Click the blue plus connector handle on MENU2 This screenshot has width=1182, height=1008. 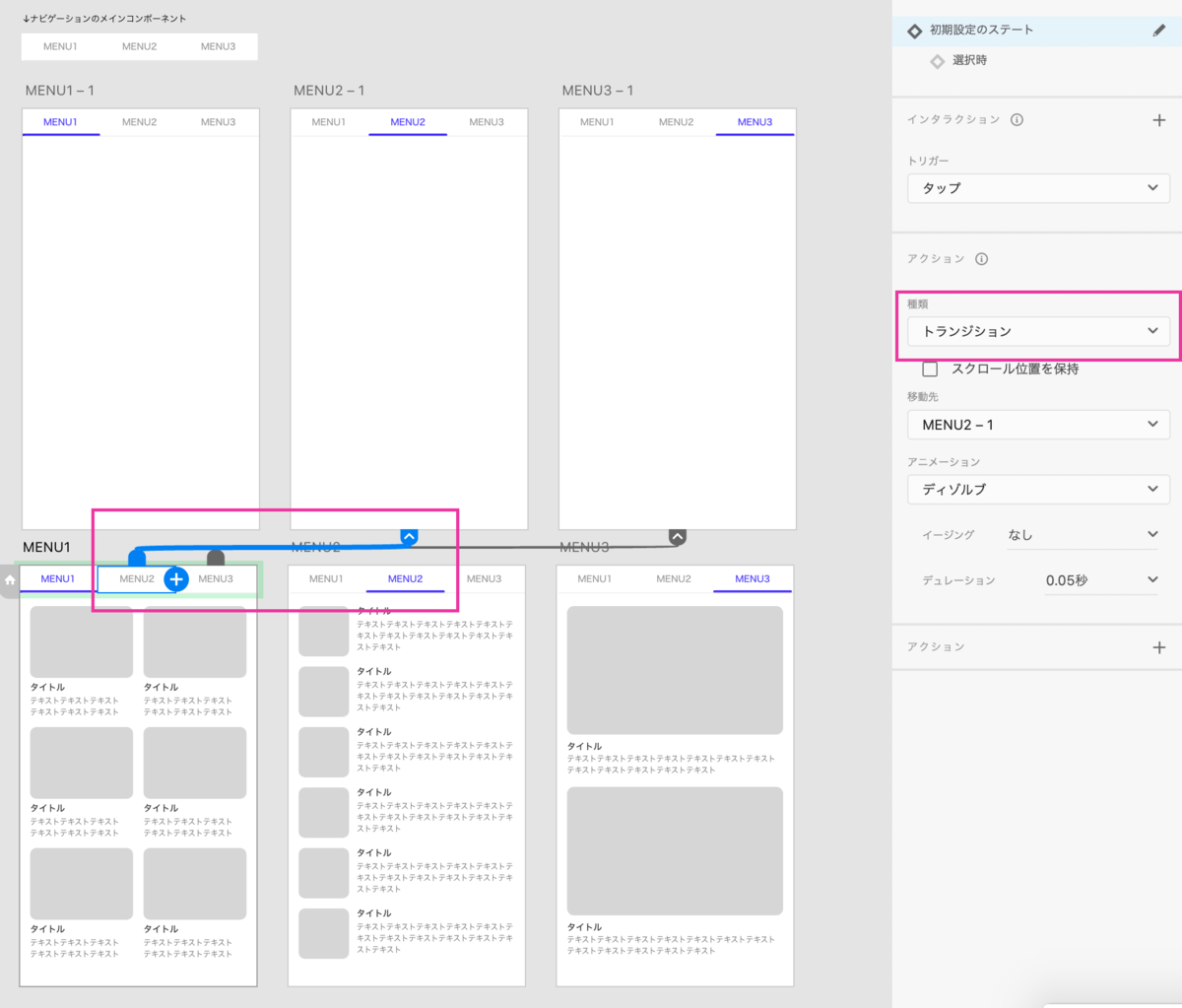coord(176,579)
